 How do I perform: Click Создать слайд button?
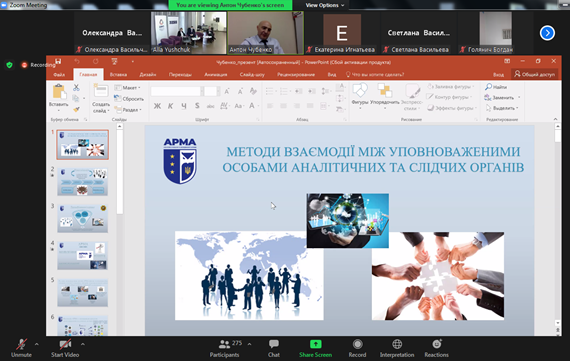click(x=101, y=98)
